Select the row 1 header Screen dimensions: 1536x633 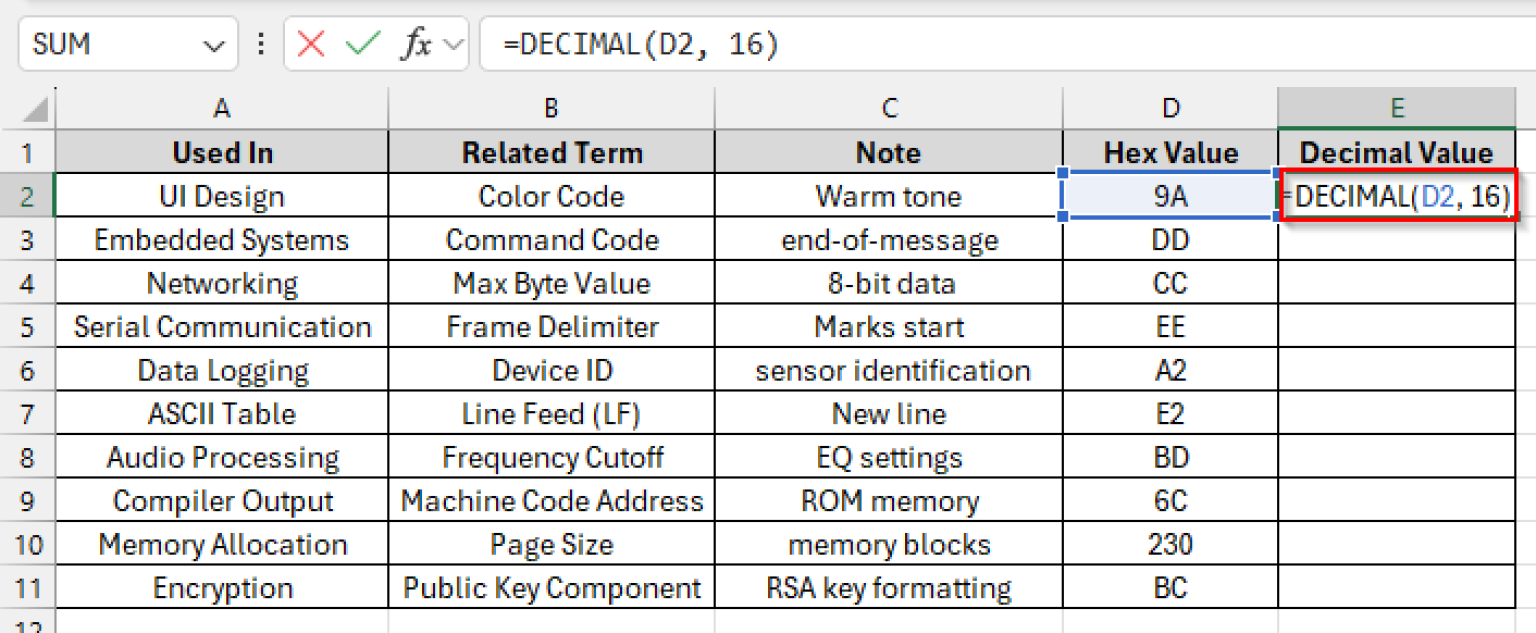click(28, 152)
